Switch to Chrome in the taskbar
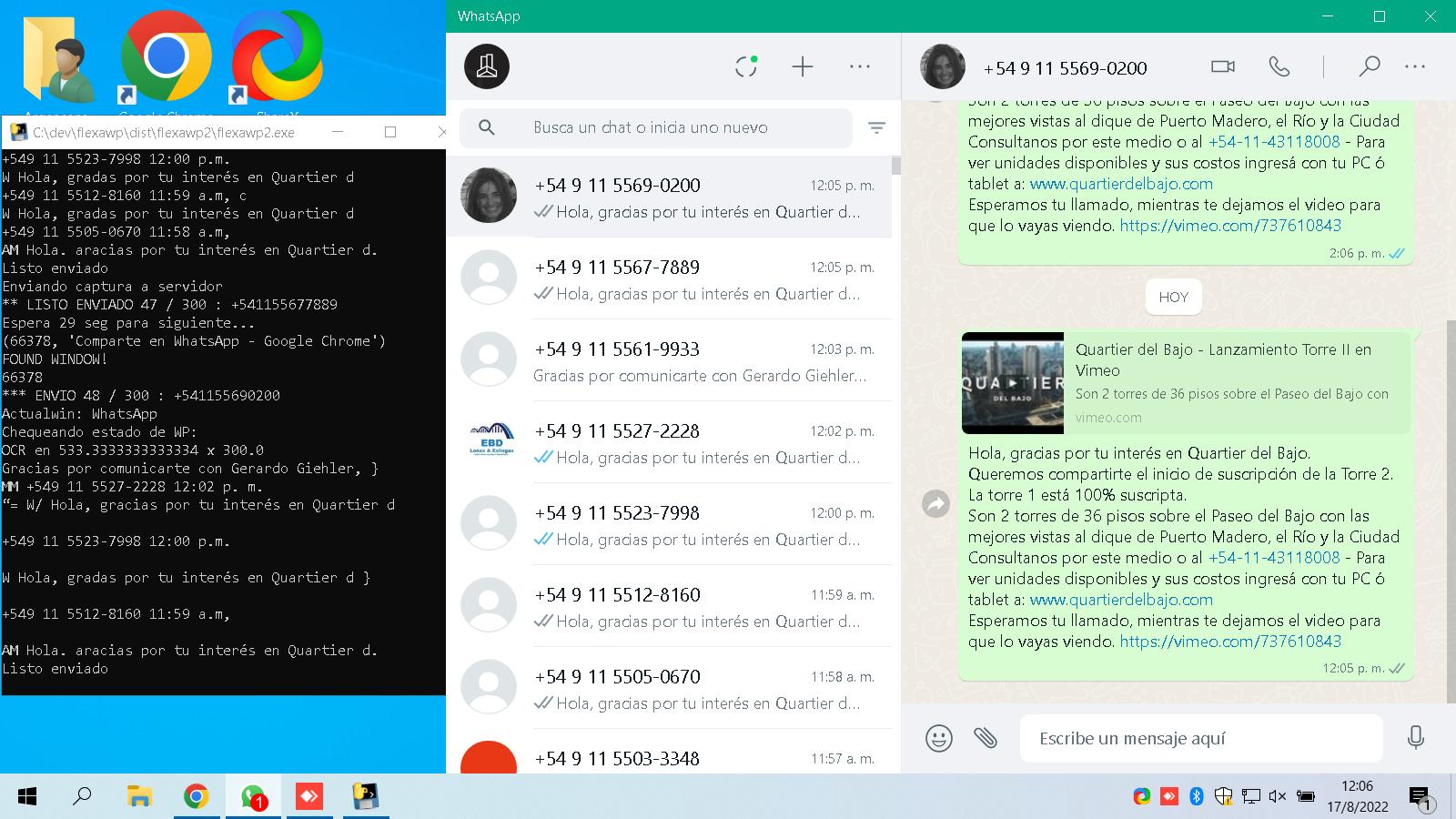Screen dimensions: 1456x819 click(x=196, y=797)
